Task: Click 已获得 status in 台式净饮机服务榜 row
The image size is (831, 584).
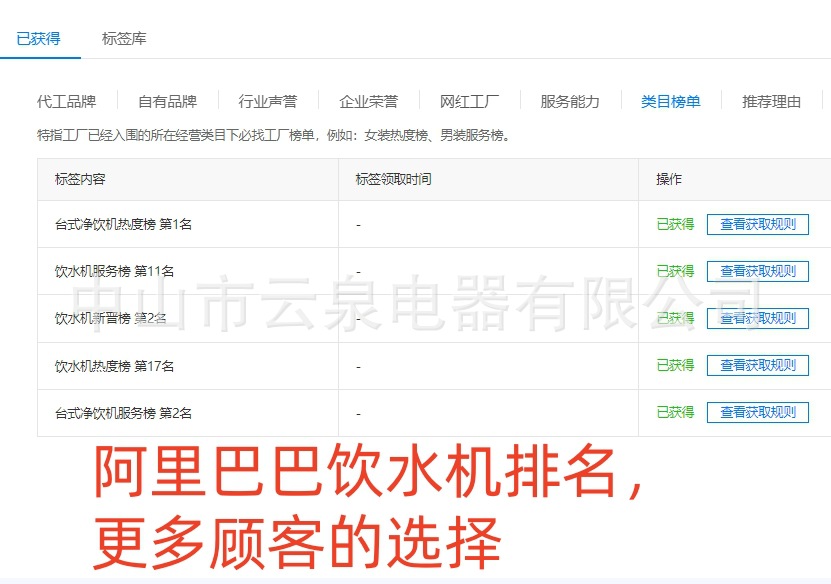Action: [675, 412]
